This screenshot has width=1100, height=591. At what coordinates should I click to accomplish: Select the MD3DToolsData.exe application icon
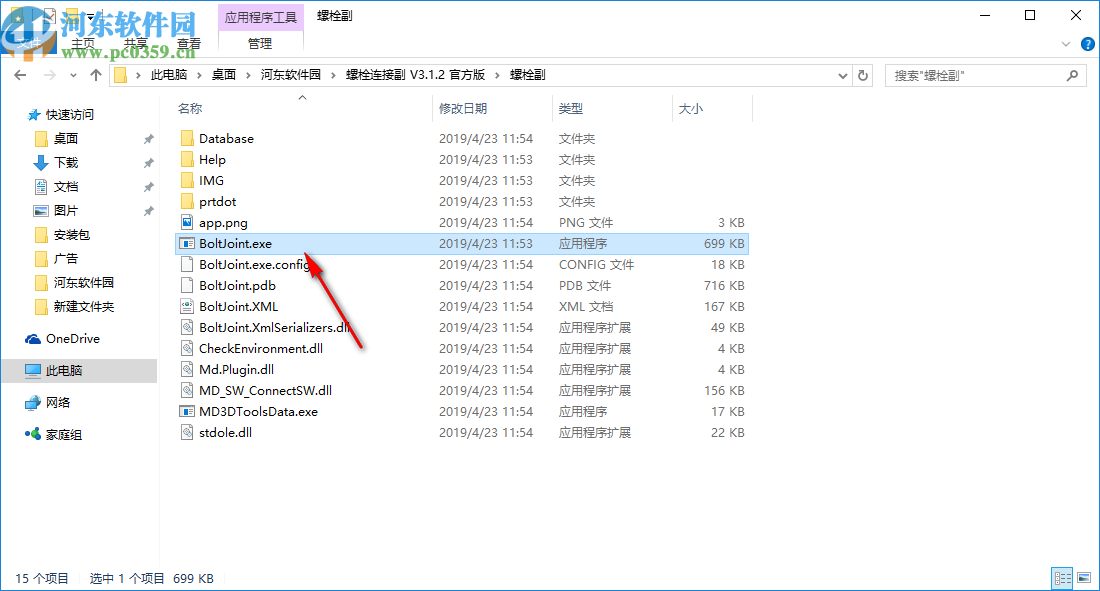click(187, 412)
